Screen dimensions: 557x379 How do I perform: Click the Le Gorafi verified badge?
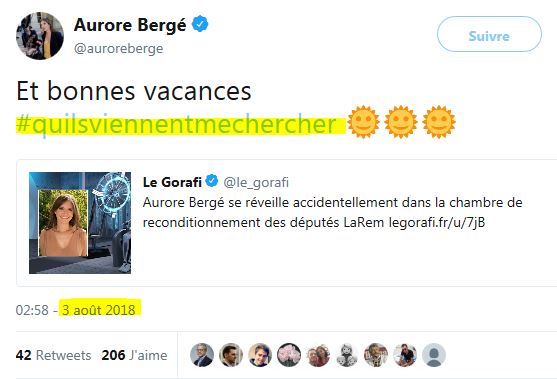point(212,181)
